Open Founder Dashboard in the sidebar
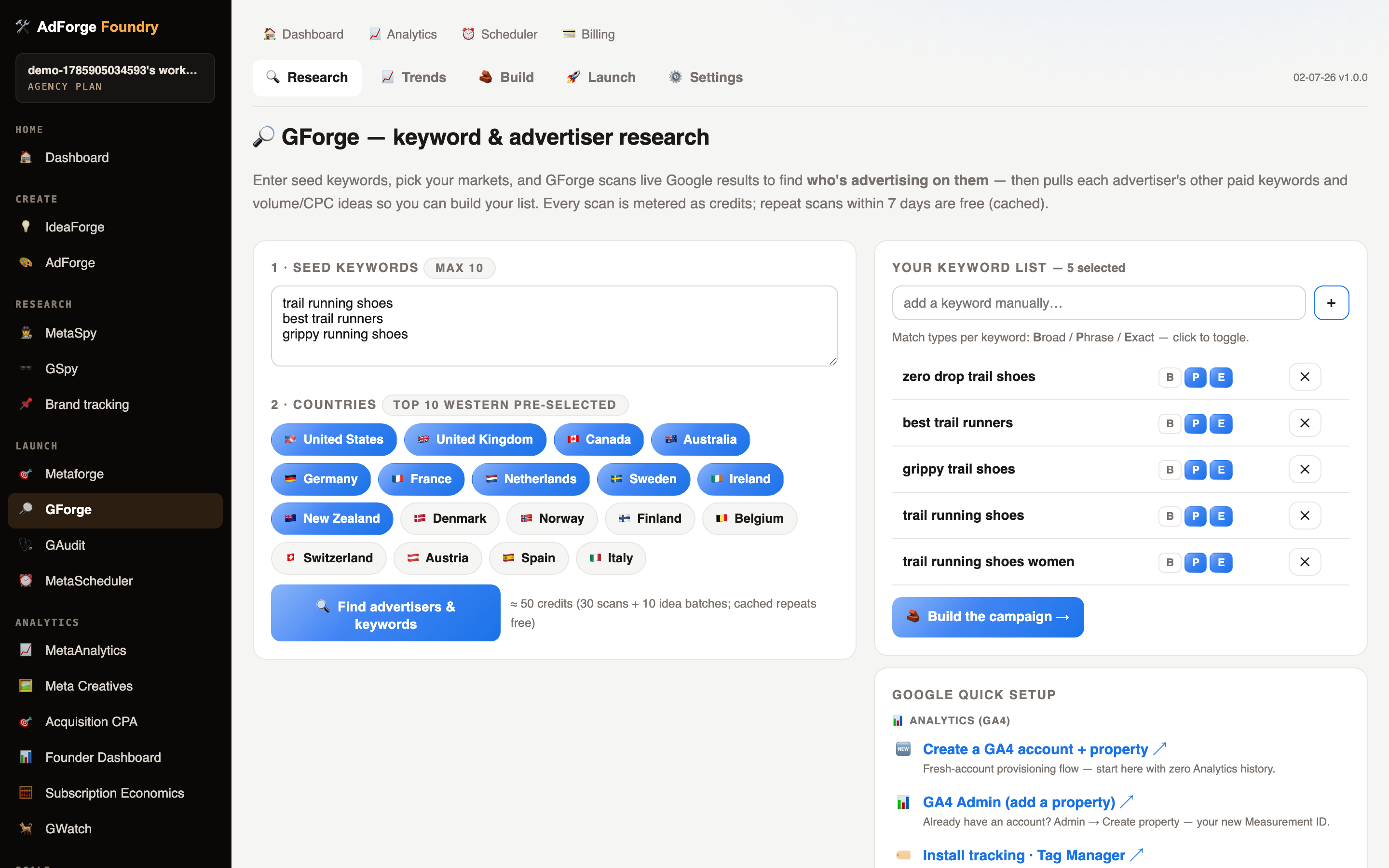 click(x=115, y=757)
